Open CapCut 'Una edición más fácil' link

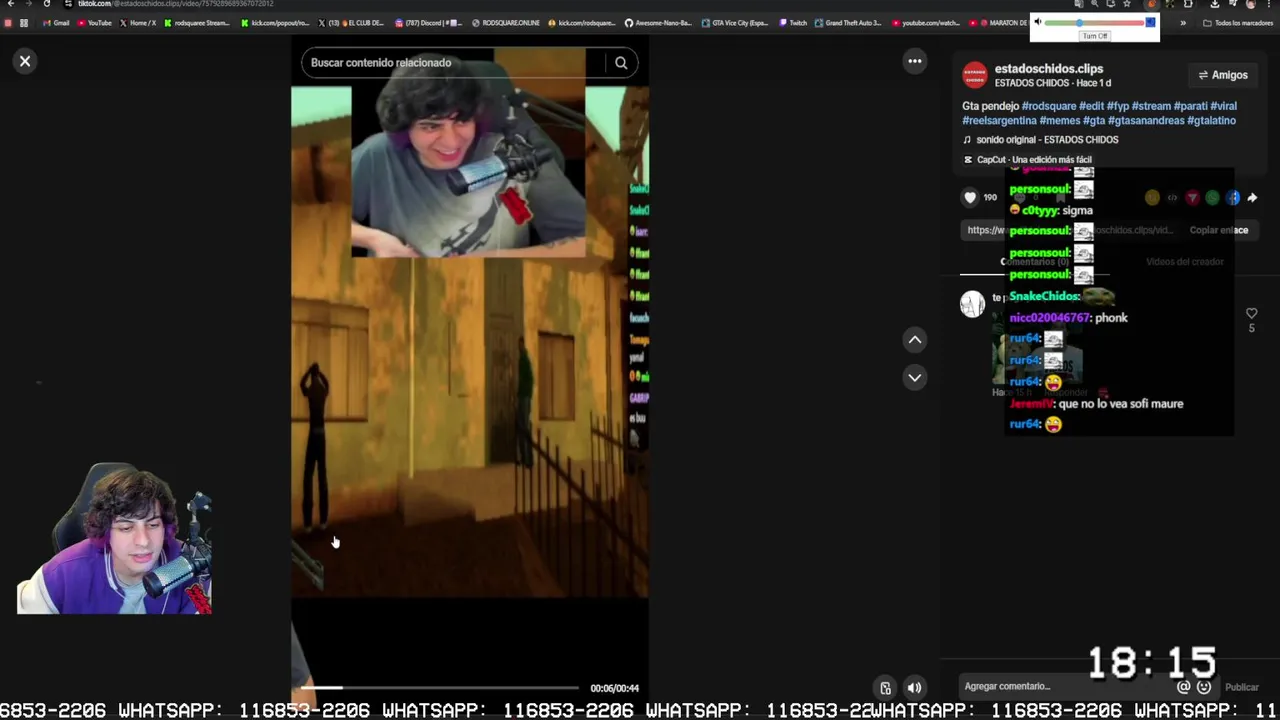pyautogui.click(x=1027, y=160)
